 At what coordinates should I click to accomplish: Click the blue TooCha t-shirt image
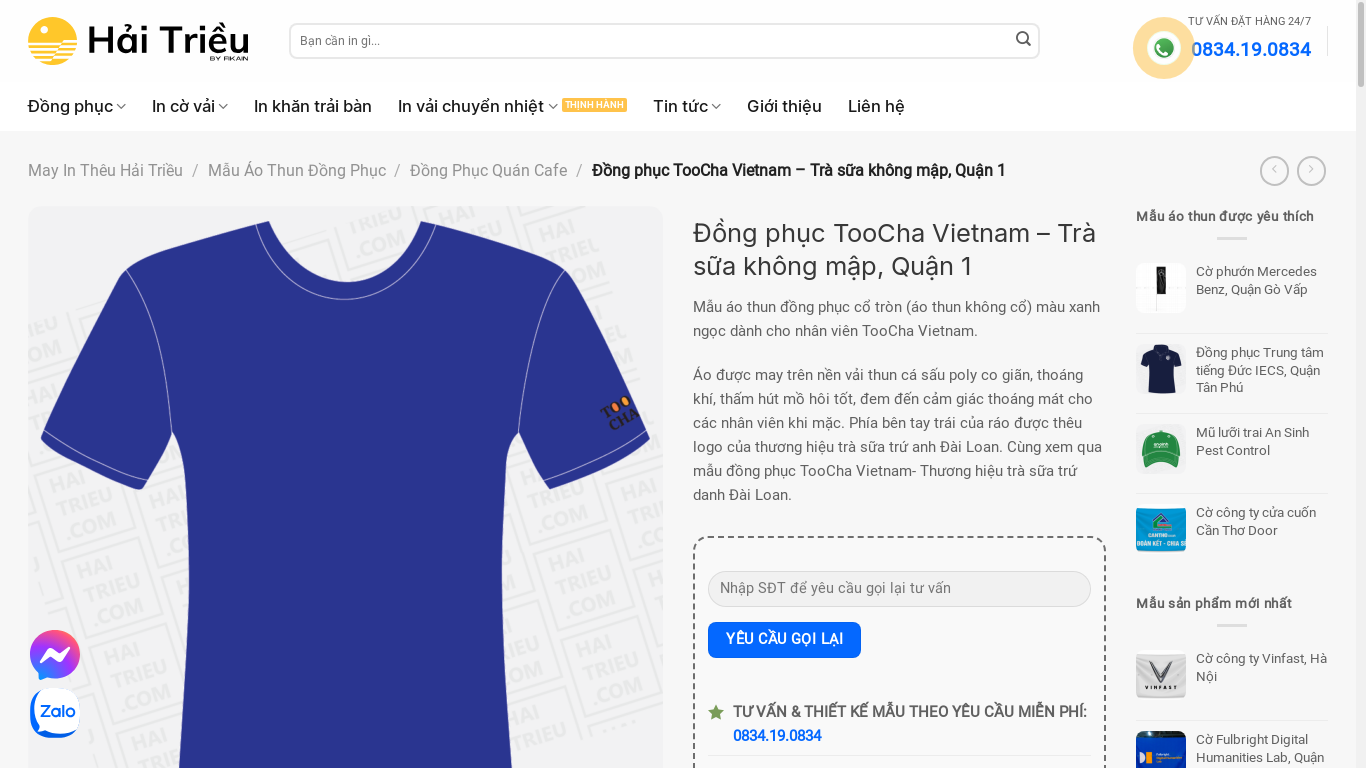coord(345,488)
